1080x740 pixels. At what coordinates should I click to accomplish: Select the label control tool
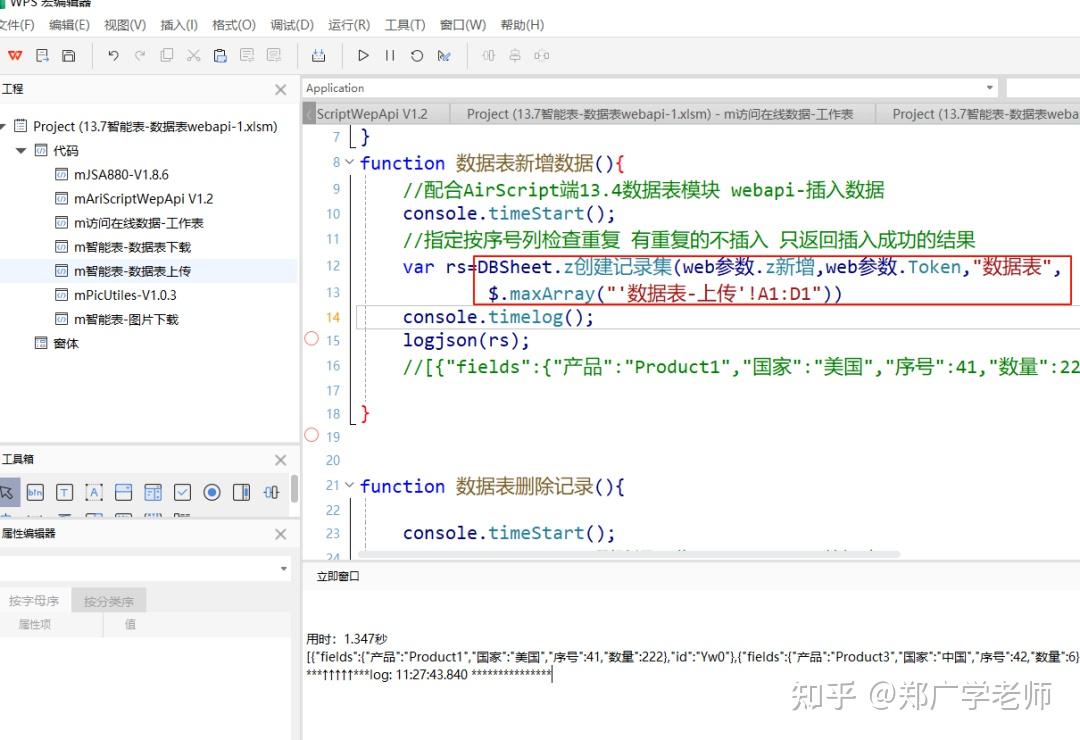(x=92, y=492)
